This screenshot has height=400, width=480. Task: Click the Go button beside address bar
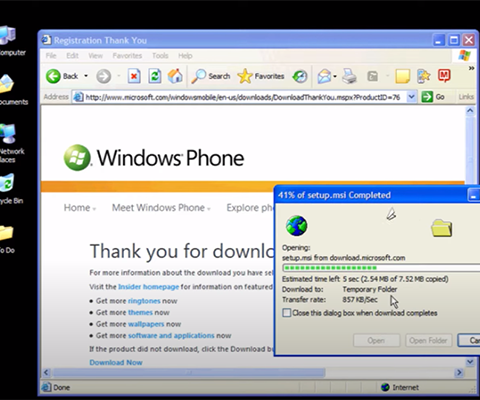click(433, 97)
